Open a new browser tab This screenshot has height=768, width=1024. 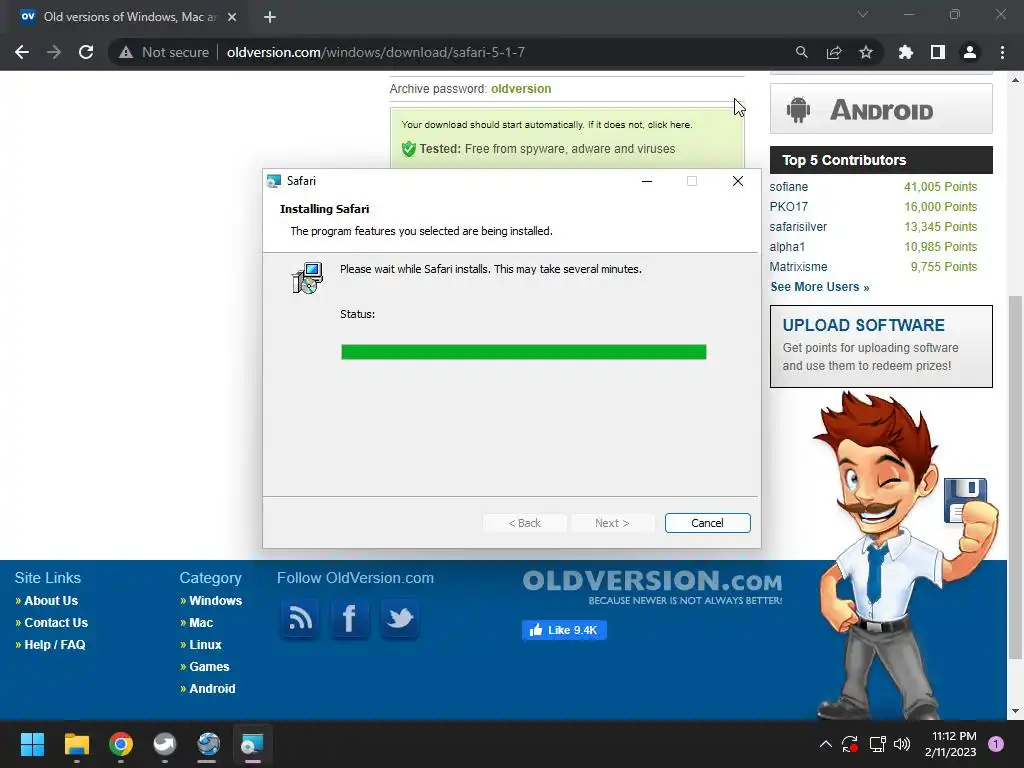tap(270, 17)
